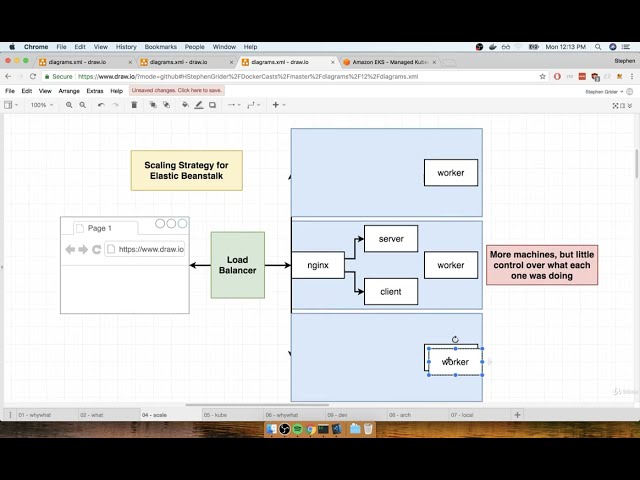Zoom in using the magnifier plus icon
This screenshot has height=480, width=640.
pyautogui.click(x=69, y=105)
